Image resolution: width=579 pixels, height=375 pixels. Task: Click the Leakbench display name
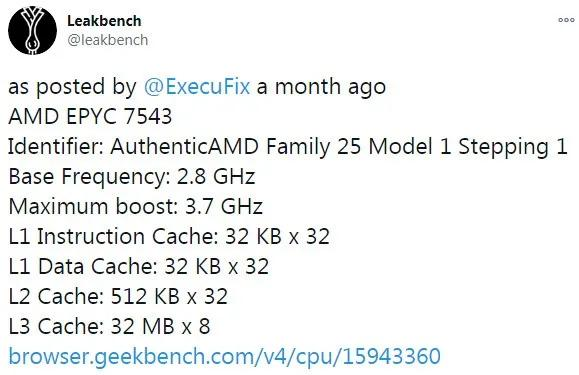tap(104, 21)
